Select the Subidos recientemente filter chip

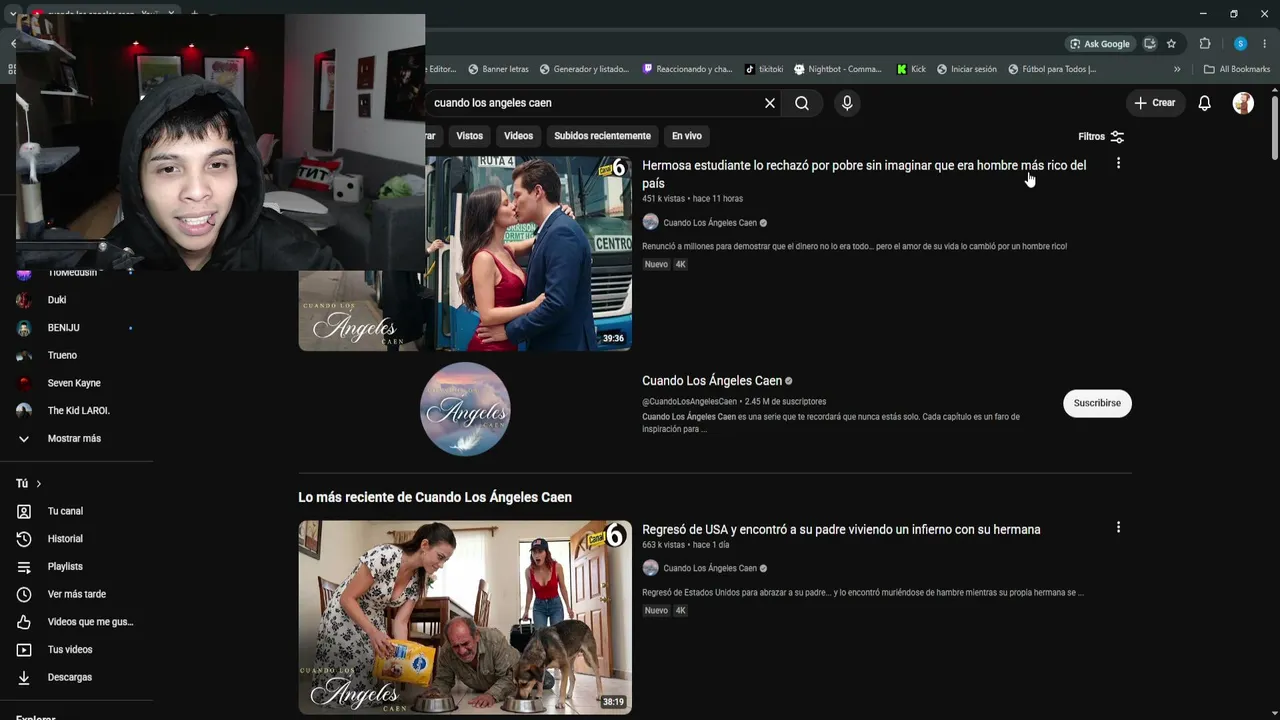pos(602,136)
